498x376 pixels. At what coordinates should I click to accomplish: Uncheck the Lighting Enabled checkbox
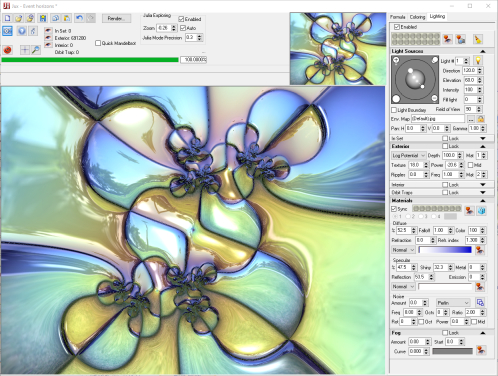[397, 27]
